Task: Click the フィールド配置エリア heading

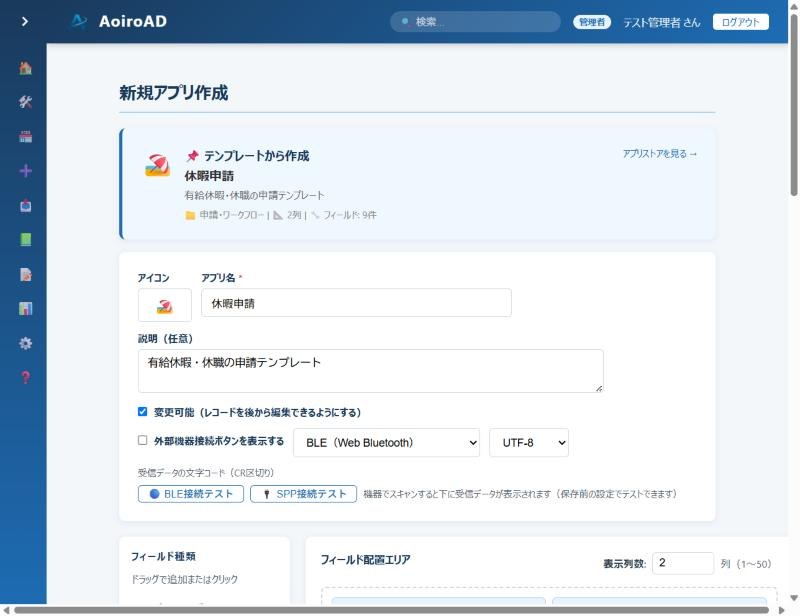Action: coord(365,560)
